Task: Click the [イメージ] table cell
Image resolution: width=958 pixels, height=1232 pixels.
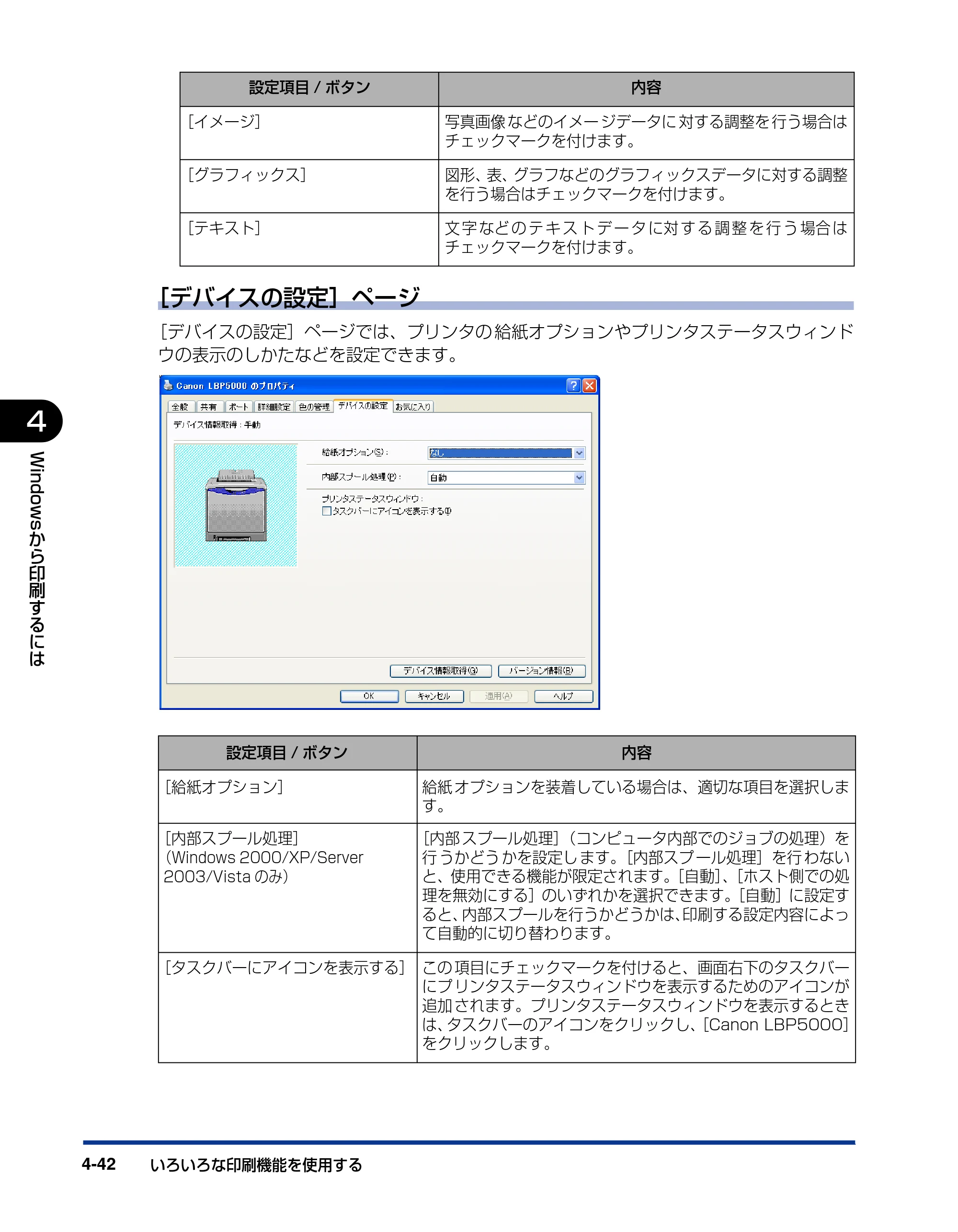Action: pyautogui.click(x=309, y=133)
